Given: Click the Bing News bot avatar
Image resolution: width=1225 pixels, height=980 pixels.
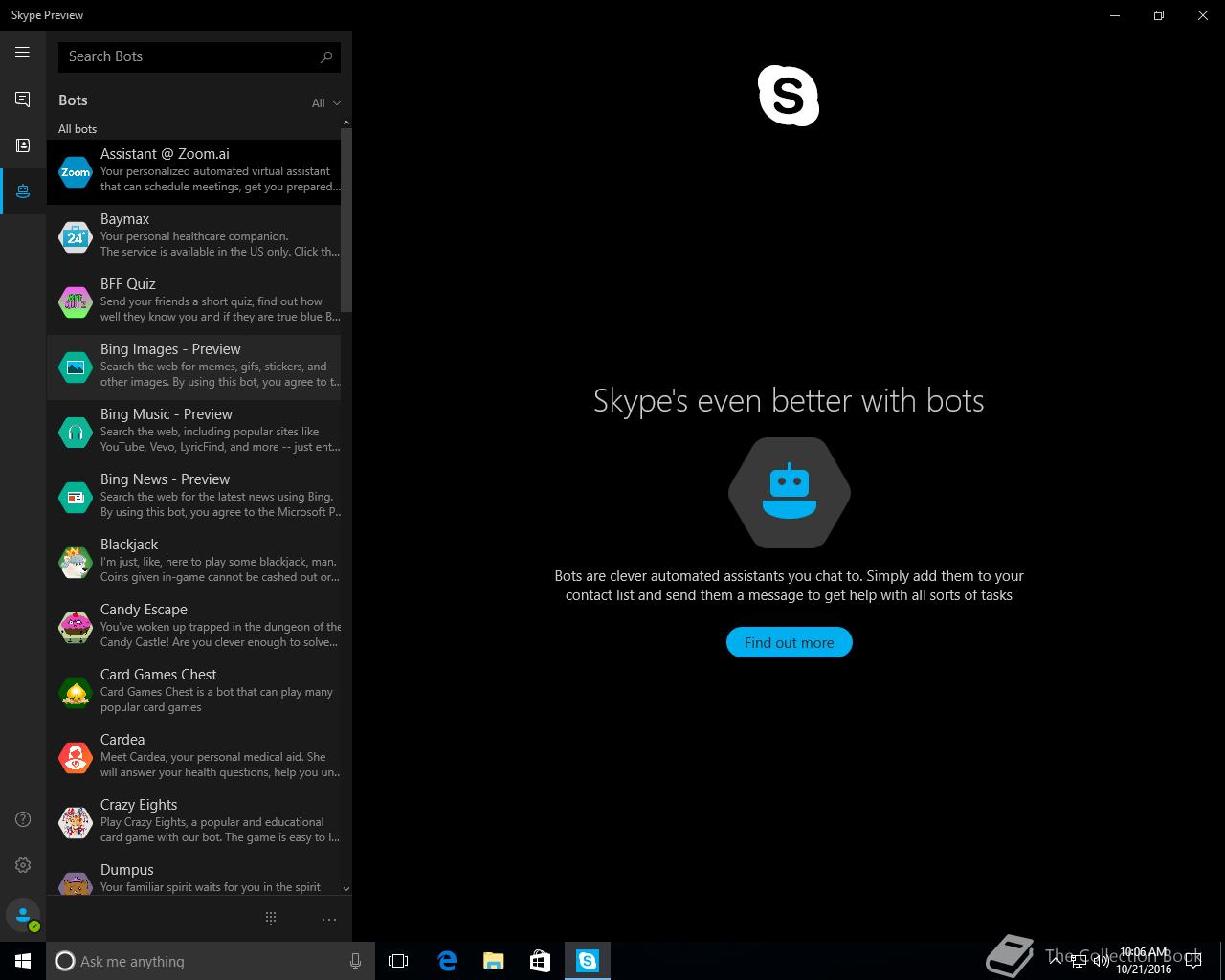Looking at the screenshot, I should click(76, 498).
